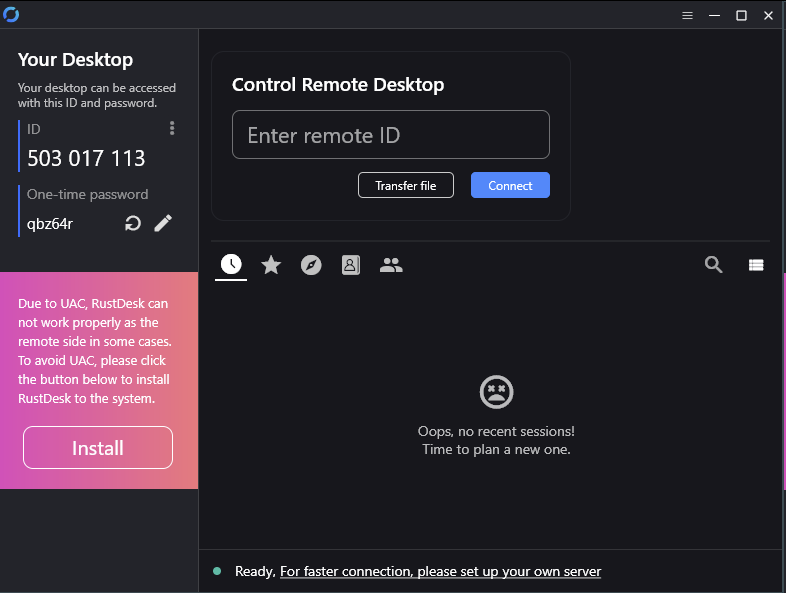The image size is (786, 593).
Task: Open the favorites star tab
Action: [271, 265]
